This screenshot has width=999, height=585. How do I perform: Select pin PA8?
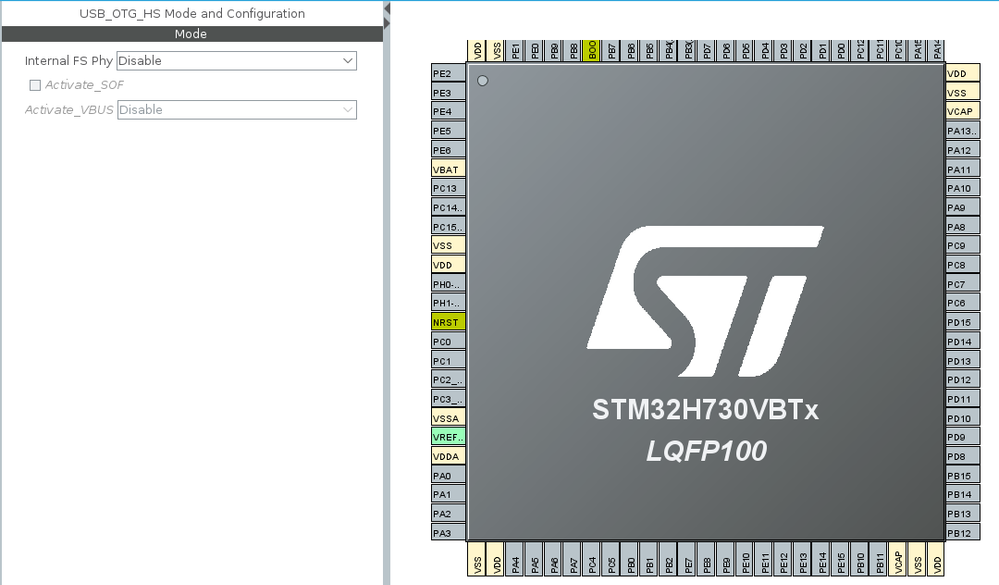click(x=963, y=226)
